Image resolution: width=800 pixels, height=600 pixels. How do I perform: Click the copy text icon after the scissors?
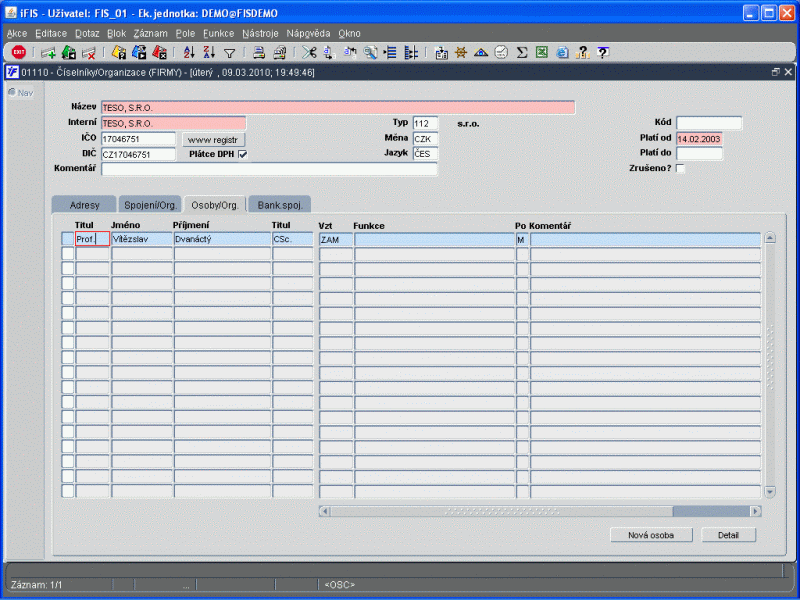329,52
